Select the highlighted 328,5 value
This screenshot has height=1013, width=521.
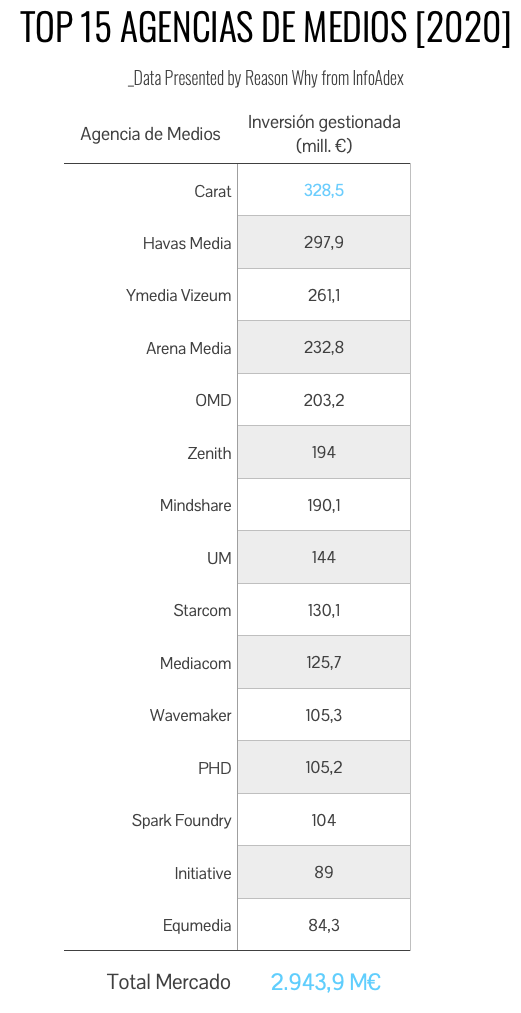324,190
